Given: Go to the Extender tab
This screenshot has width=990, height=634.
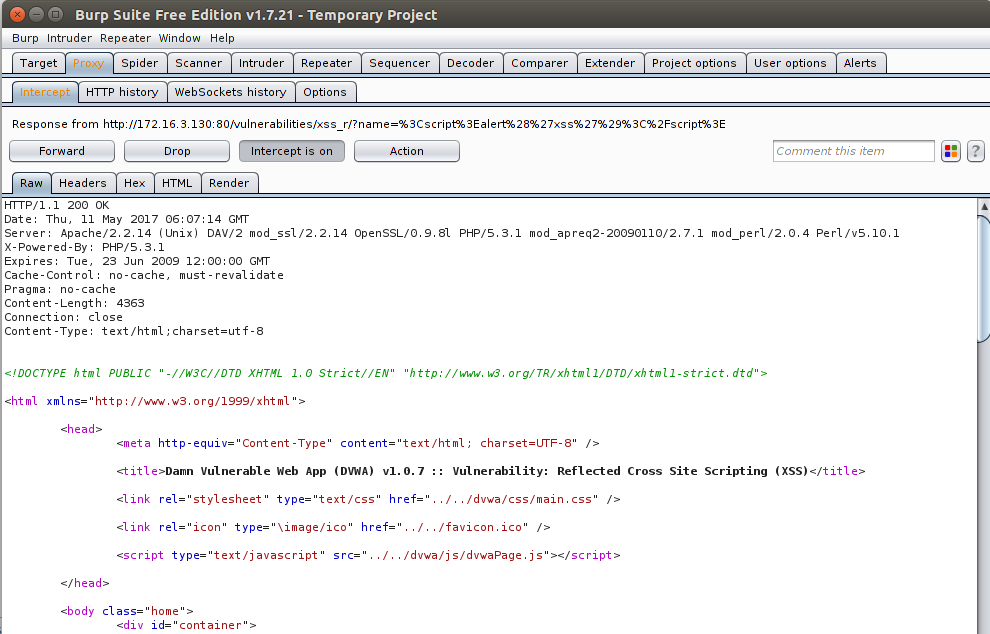Looking at the screenshot, I should pos(609,63).
